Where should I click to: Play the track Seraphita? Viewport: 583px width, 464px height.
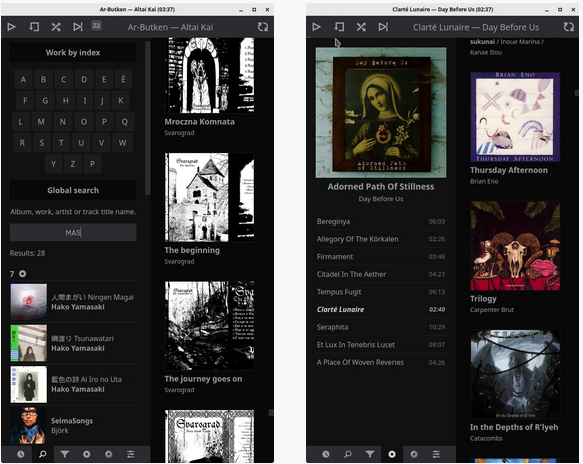(381, 327)
